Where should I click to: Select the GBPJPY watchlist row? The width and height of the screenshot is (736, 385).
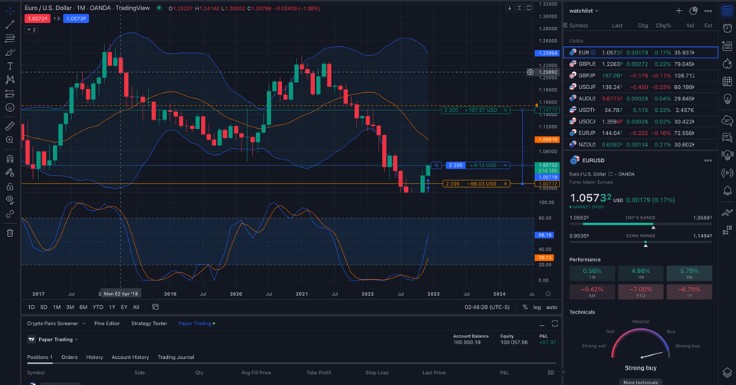point(640,76)
